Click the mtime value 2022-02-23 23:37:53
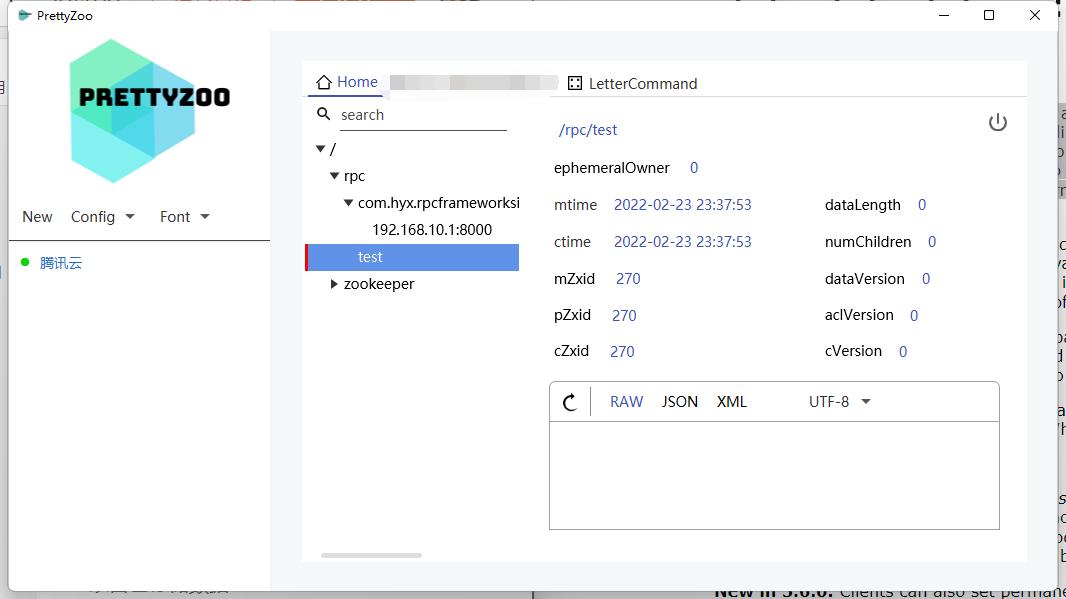The height and width of the screenshot is (599, 1066). pos(683,205)
